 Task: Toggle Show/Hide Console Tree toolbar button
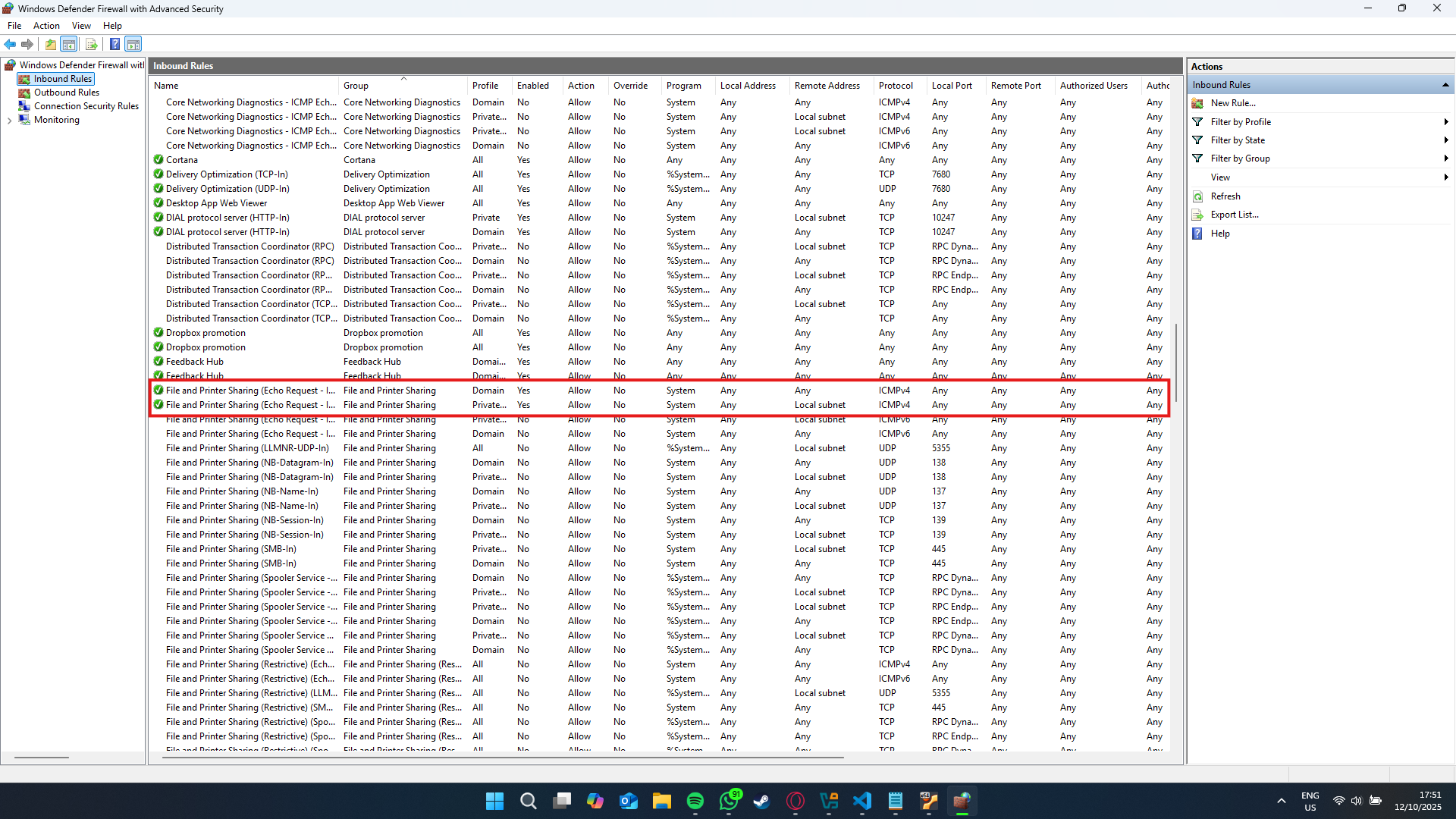pos(69,44)
